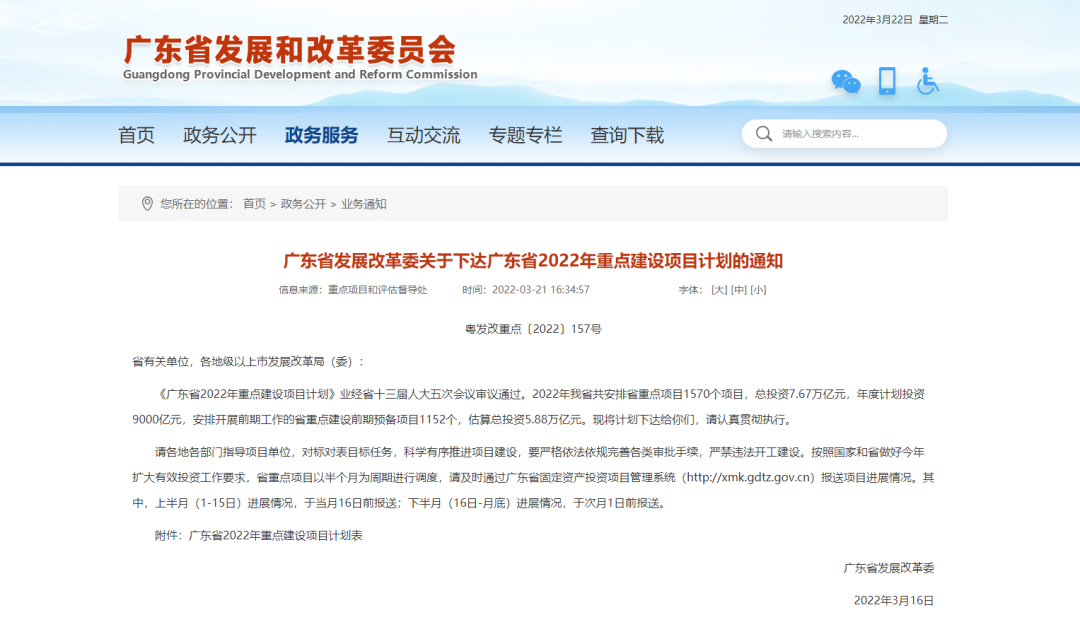Open the 互动交流 navigation item

[x=424, y=135]
